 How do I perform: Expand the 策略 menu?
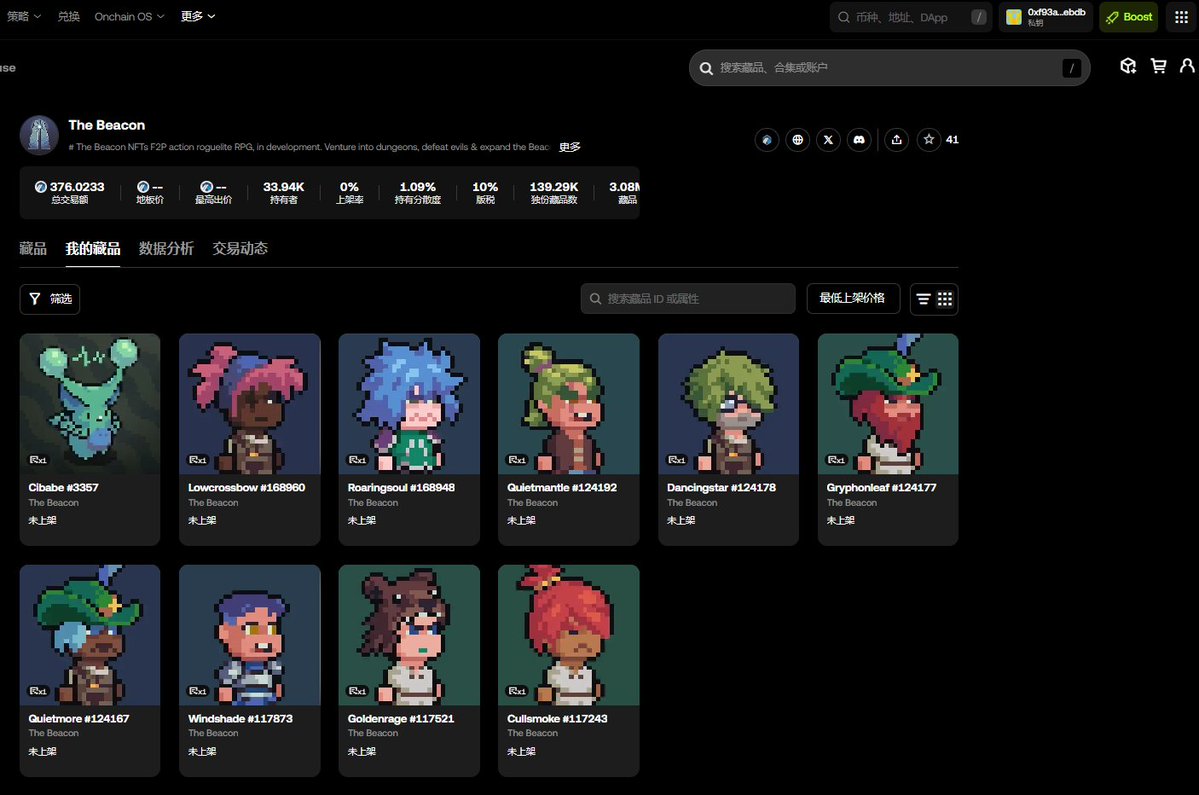point(24,16)
